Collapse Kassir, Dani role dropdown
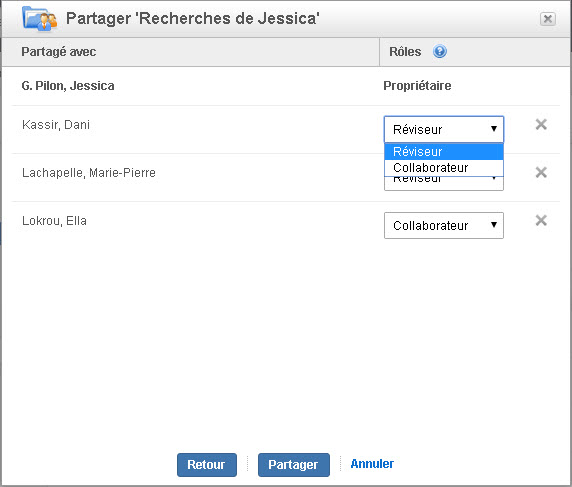This screenshot has height=487, width=572. coord(444,130)
